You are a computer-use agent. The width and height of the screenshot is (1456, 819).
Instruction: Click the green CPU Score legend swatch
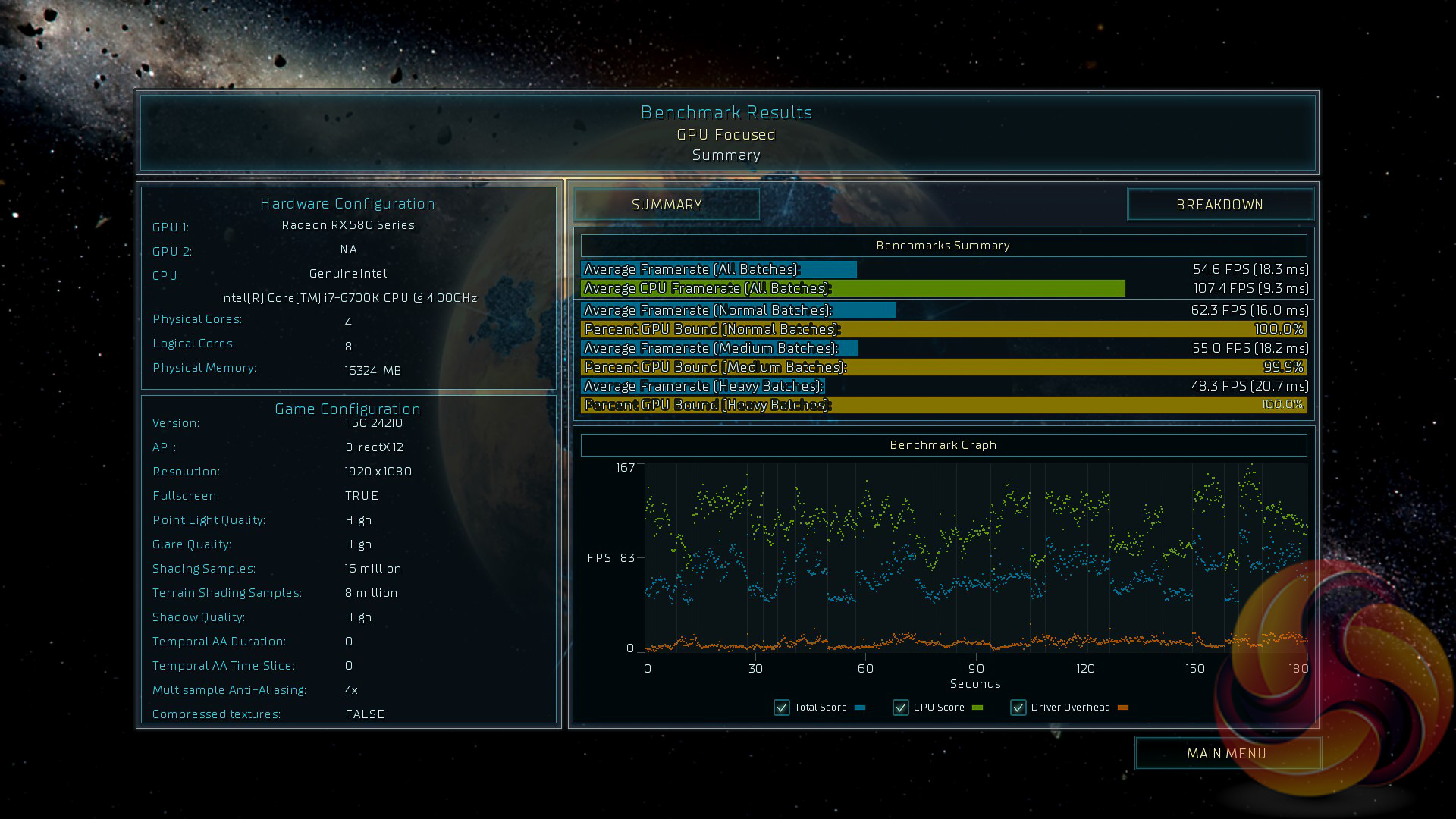coord(977,708)
